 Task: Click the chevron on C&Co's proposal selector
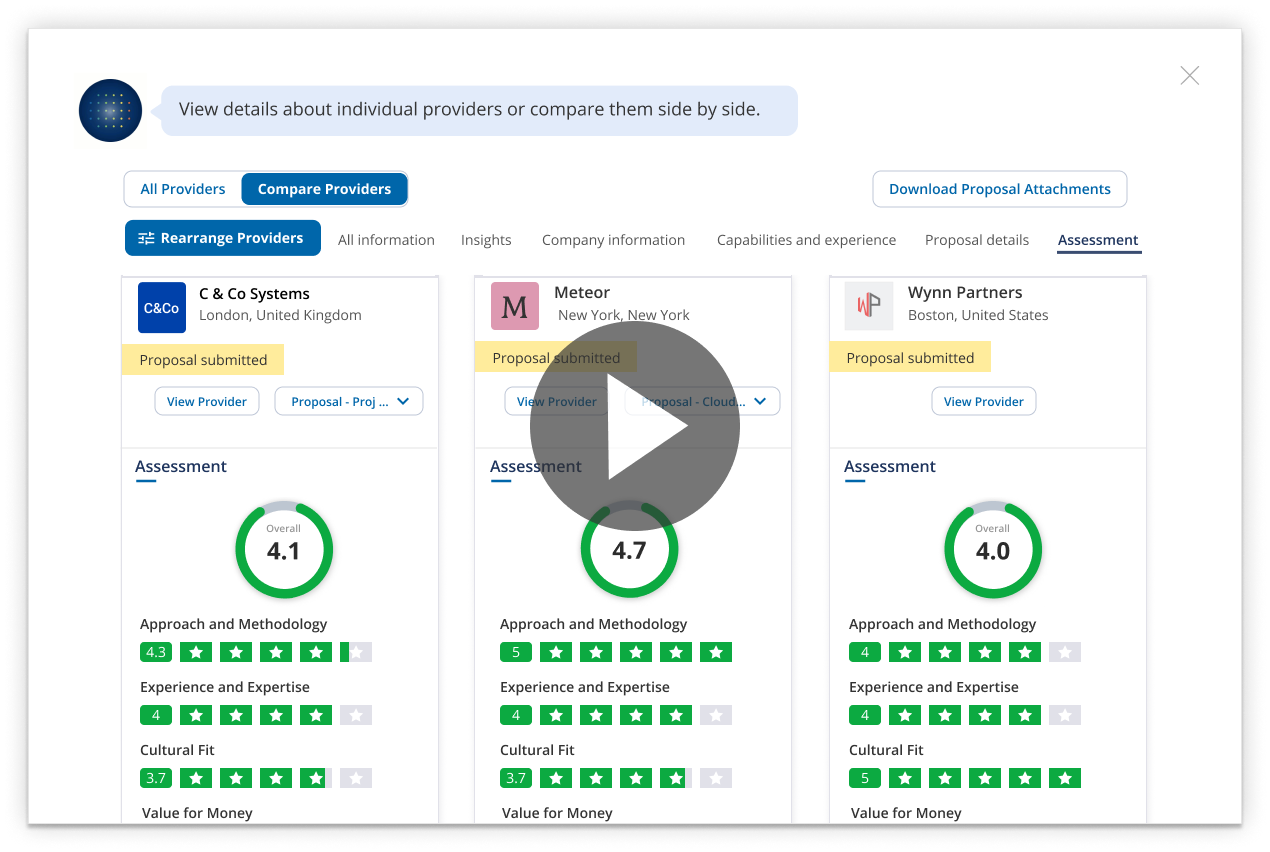403,401
